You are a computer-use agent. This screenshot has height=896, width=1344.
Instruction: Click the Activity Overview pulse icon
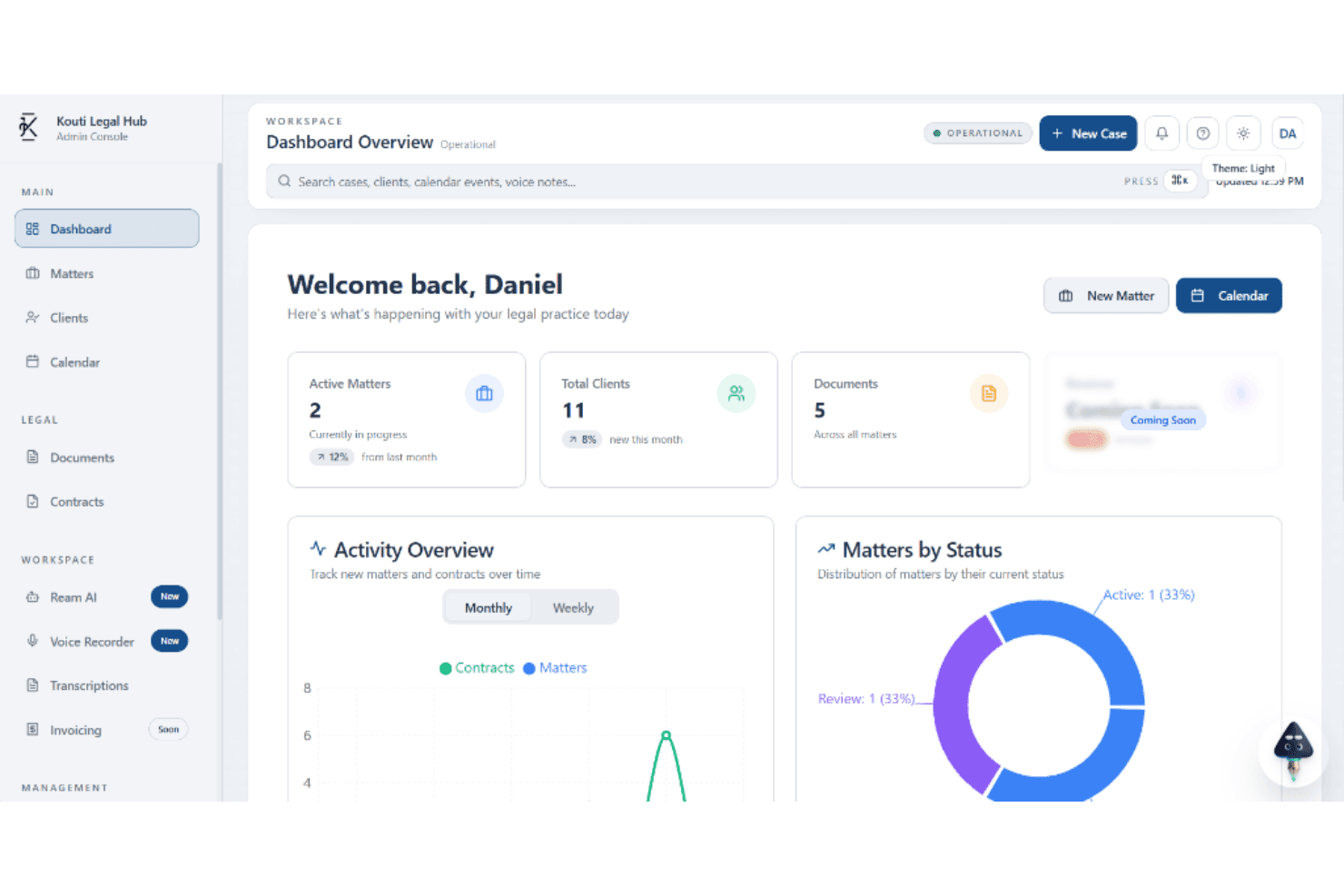pos(318,548)
